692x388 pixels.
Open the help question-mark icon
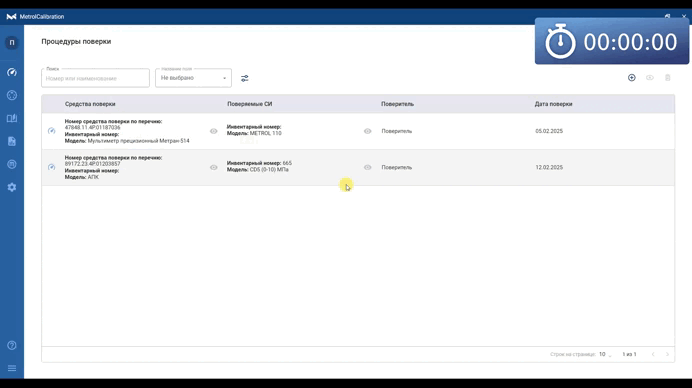[x=12, y=345]
